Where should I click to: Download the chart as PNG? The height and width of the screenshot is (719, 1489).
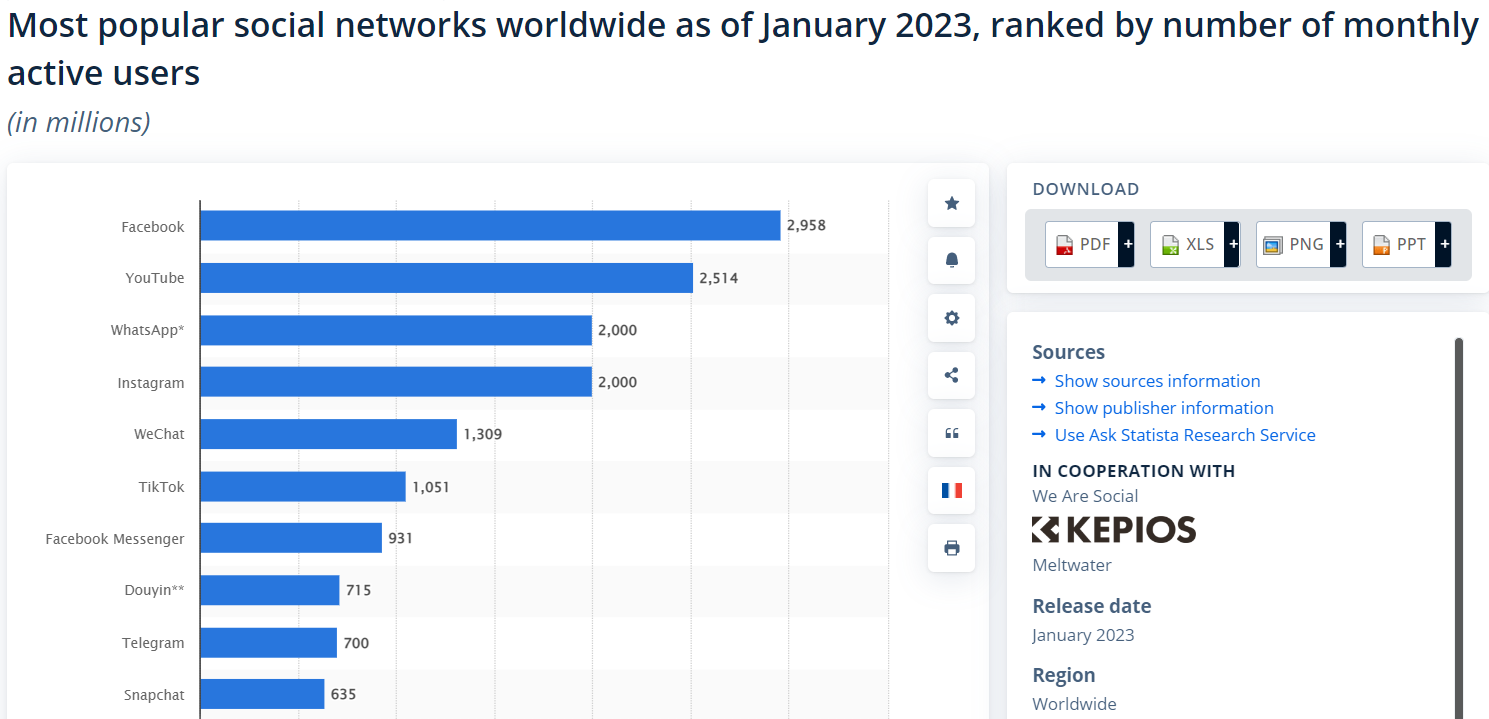click(x=1300, y=244)
